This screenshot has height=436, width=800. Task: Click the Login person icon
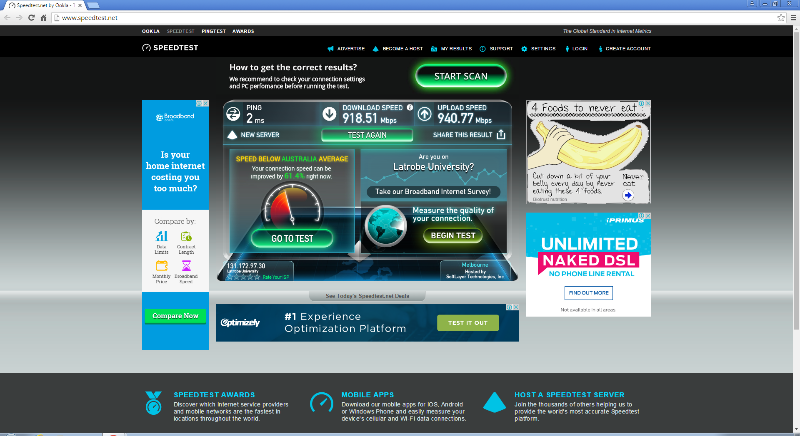(567, 49)
